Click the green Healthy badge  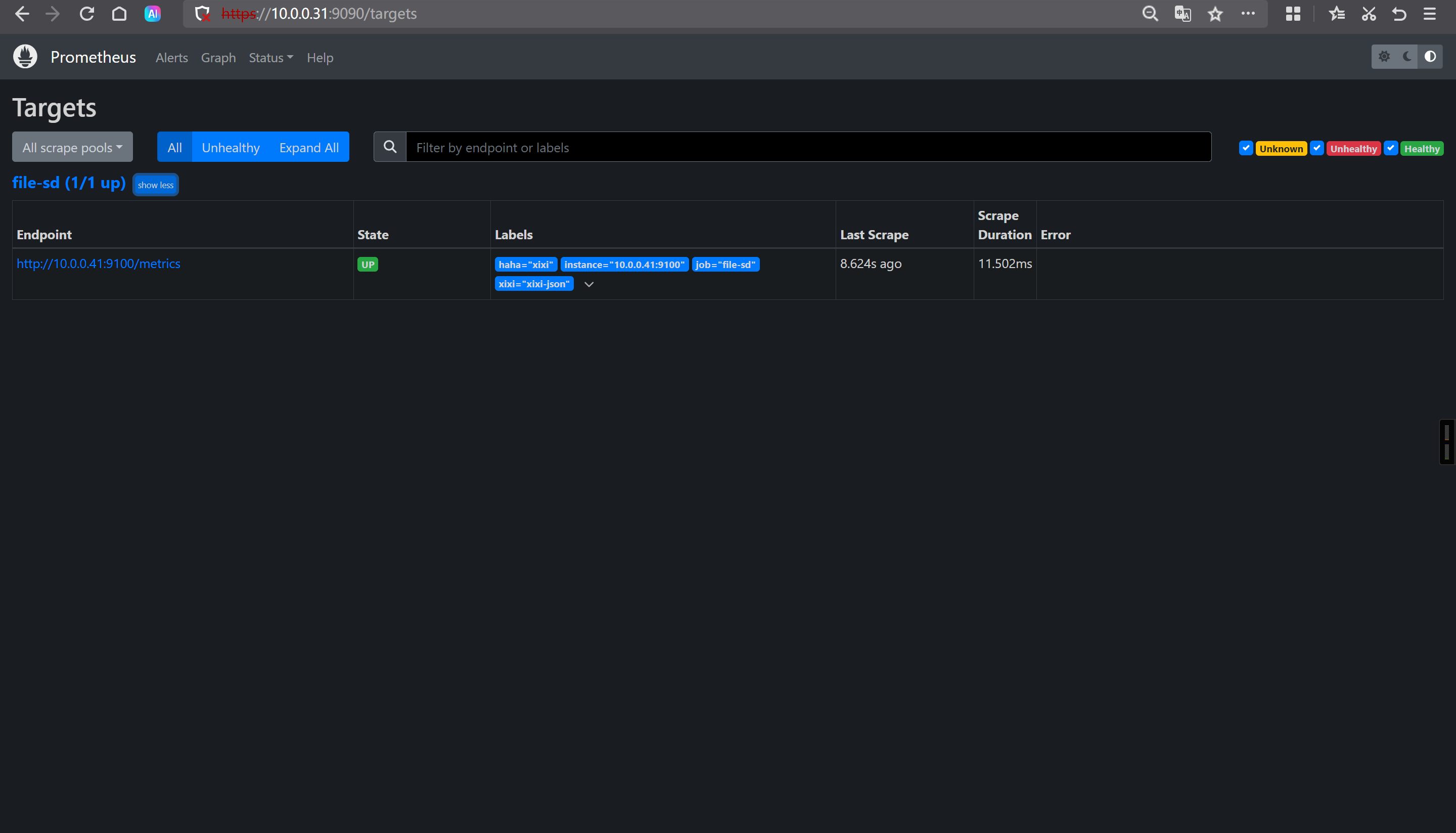[1422, 149]
